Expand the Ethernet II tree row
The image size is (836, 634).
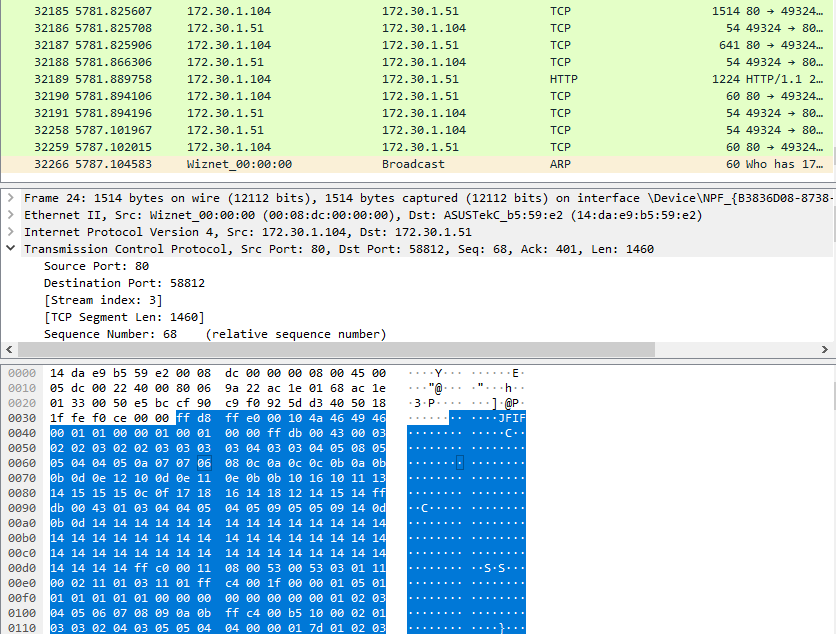click(11, 215)
